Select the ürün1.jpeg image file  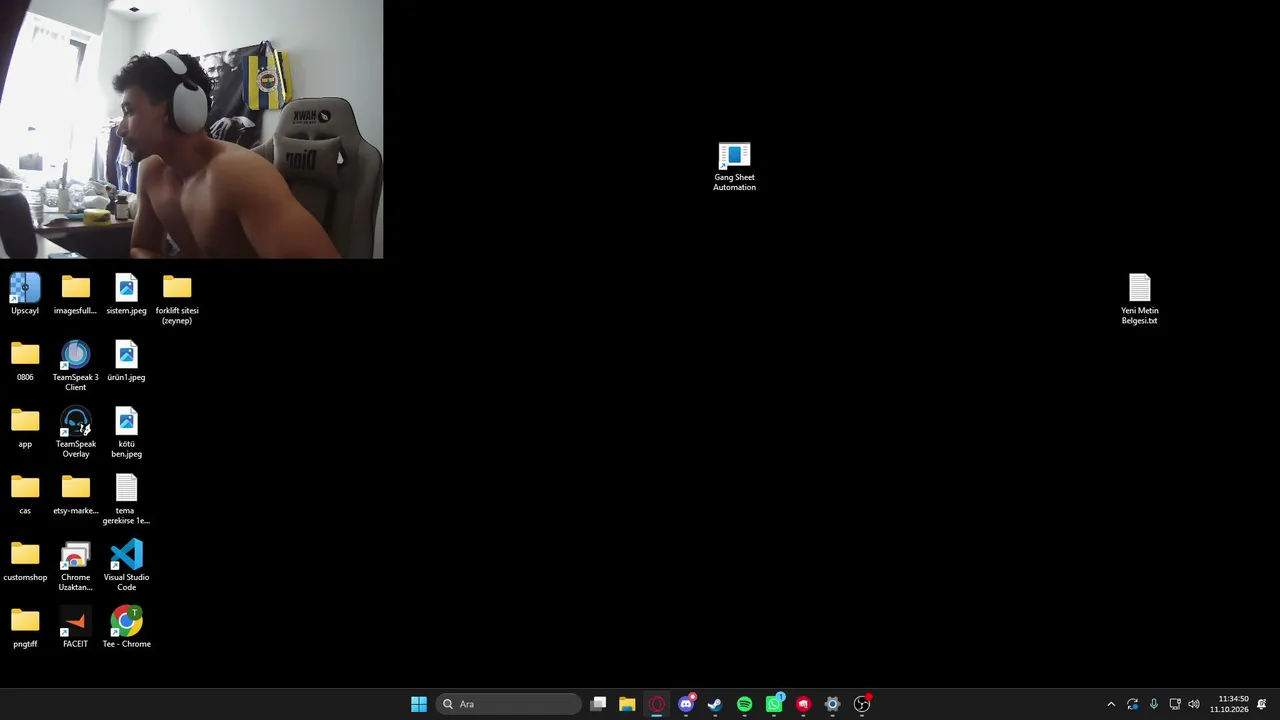(x=126, y=361)
